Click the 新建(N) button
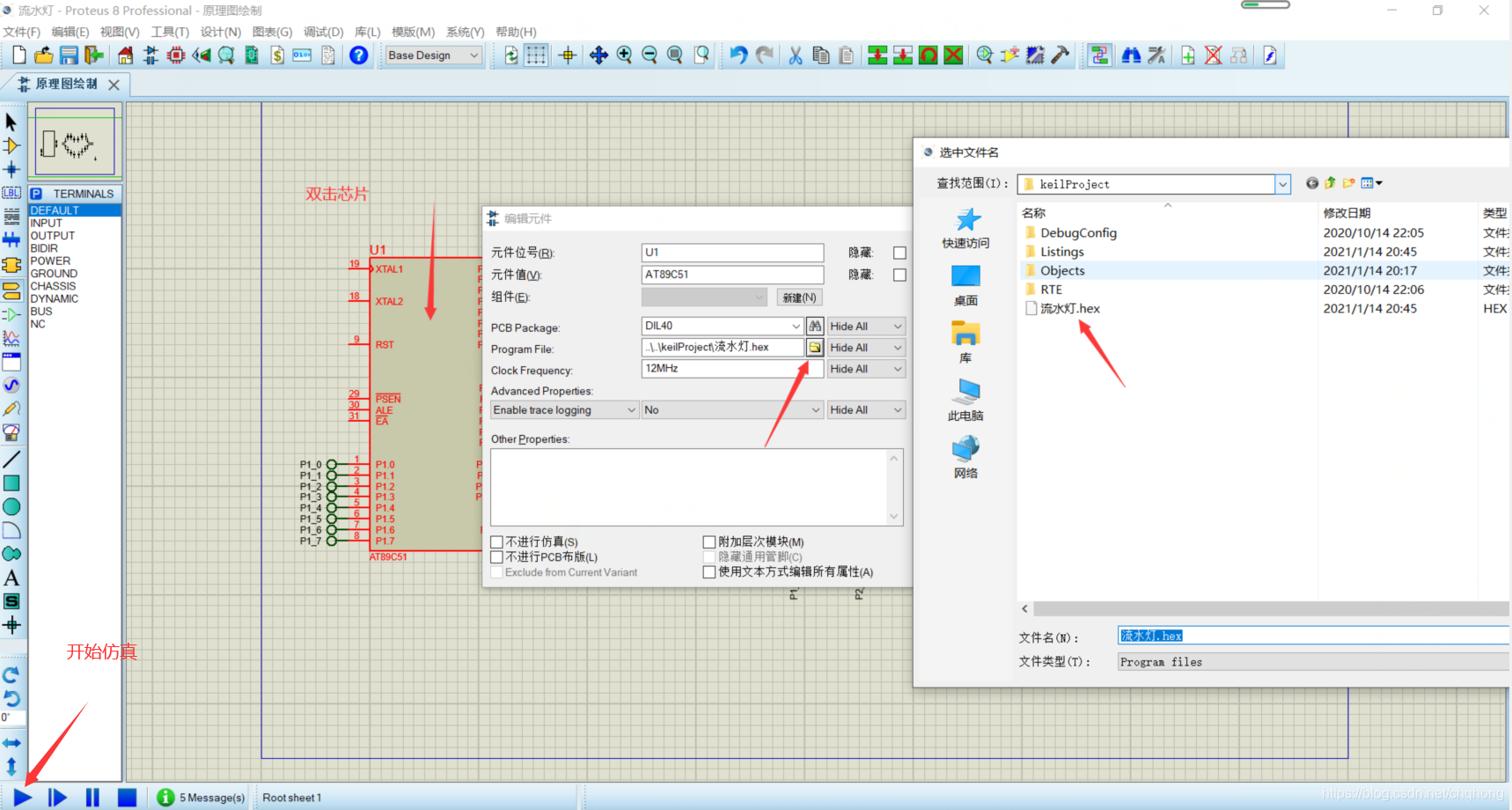1512x810 pixels. [x=799, y=298]
